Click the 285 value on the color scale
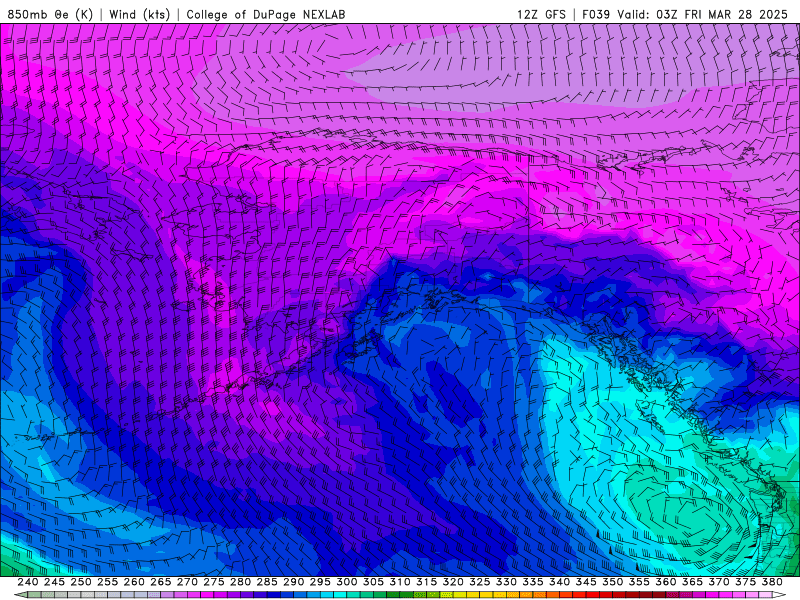 (267, 582)
